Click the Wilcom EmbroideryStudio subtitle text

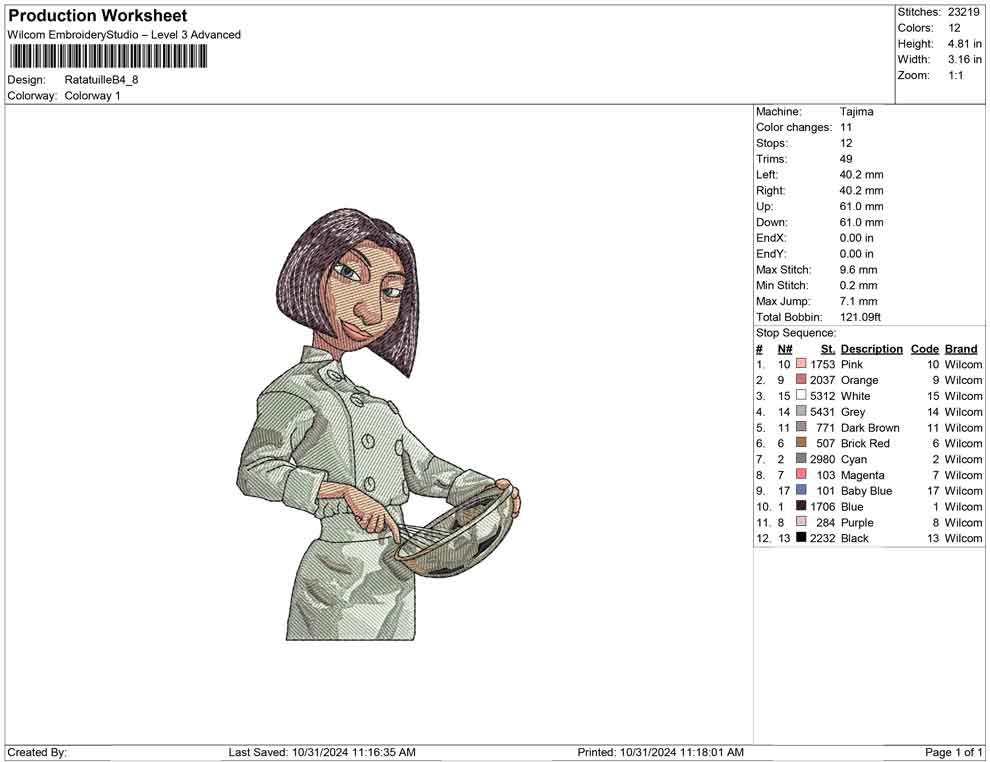point(124,35)
